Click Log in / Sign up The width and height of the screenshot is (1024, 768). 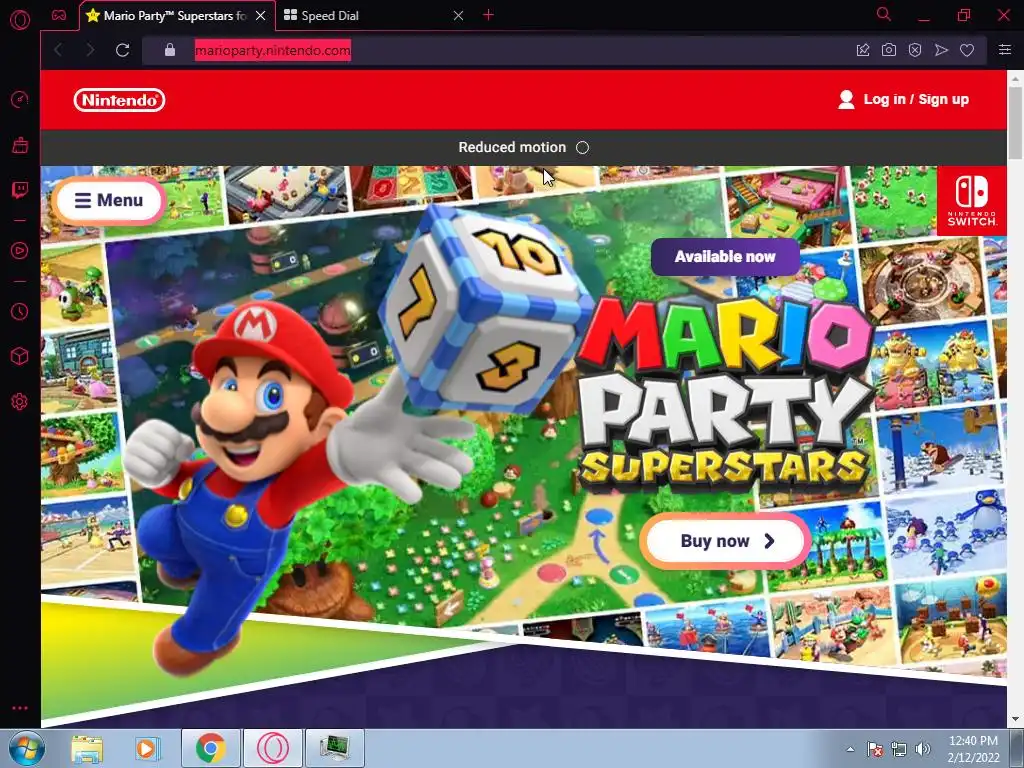click(x=904, y=99)
